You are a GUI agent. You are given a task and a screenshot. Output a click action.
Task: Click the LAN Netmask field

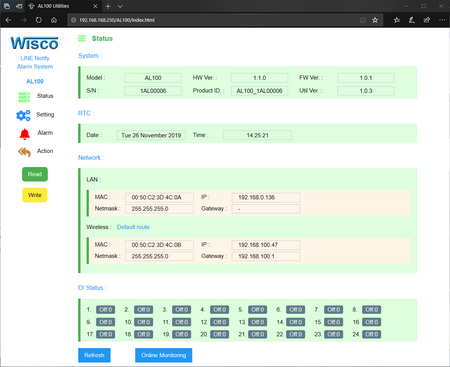pyautogui.click(x=159, y=209)
